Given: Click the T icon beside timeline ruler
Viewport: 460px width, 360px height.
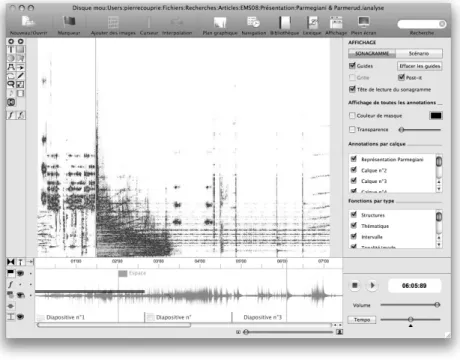Looking at the screenshot, I should (x=20, y=262).
